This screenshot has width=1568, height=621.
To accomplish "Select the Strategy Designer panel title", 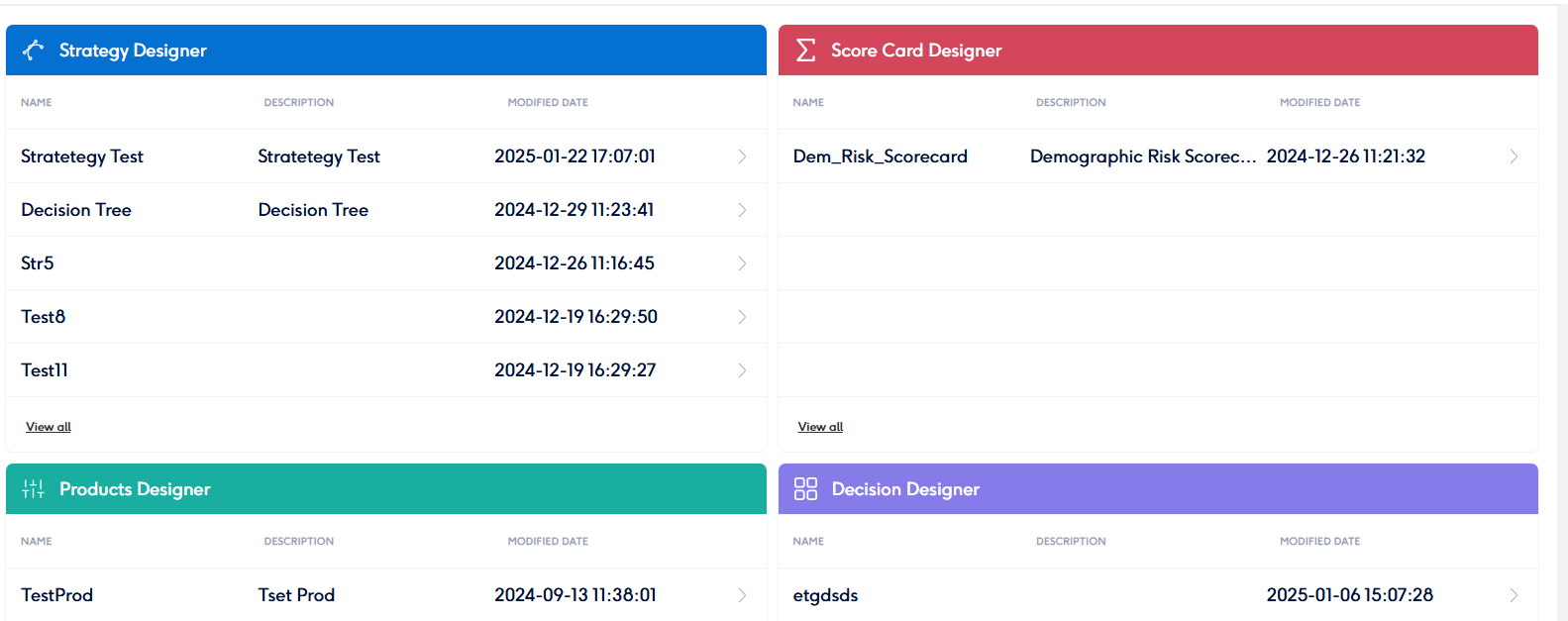I will click(x=133, y=51).
